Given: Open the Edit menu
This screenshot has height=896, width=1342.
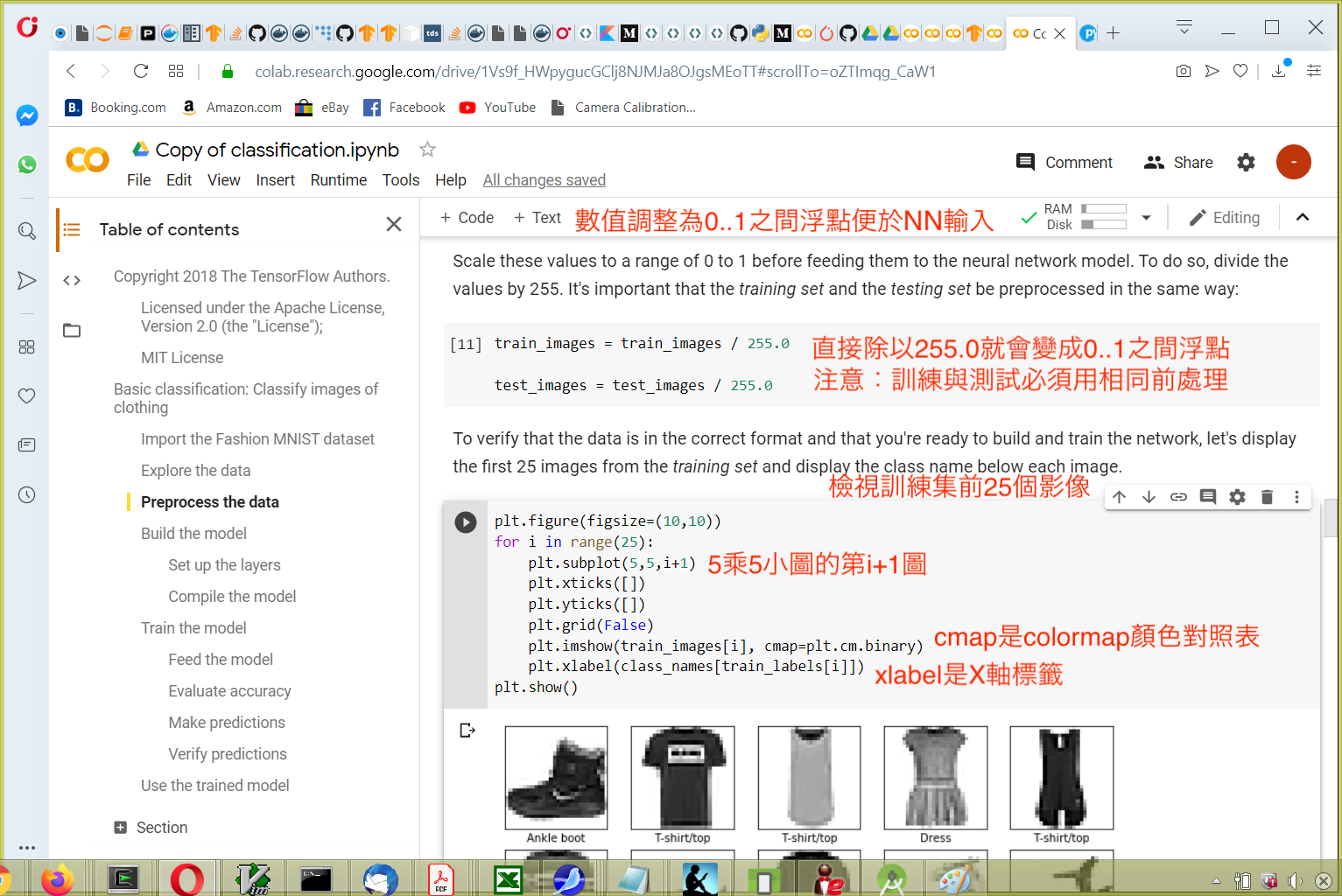Looking at the screenshot, I should (179, 179).
